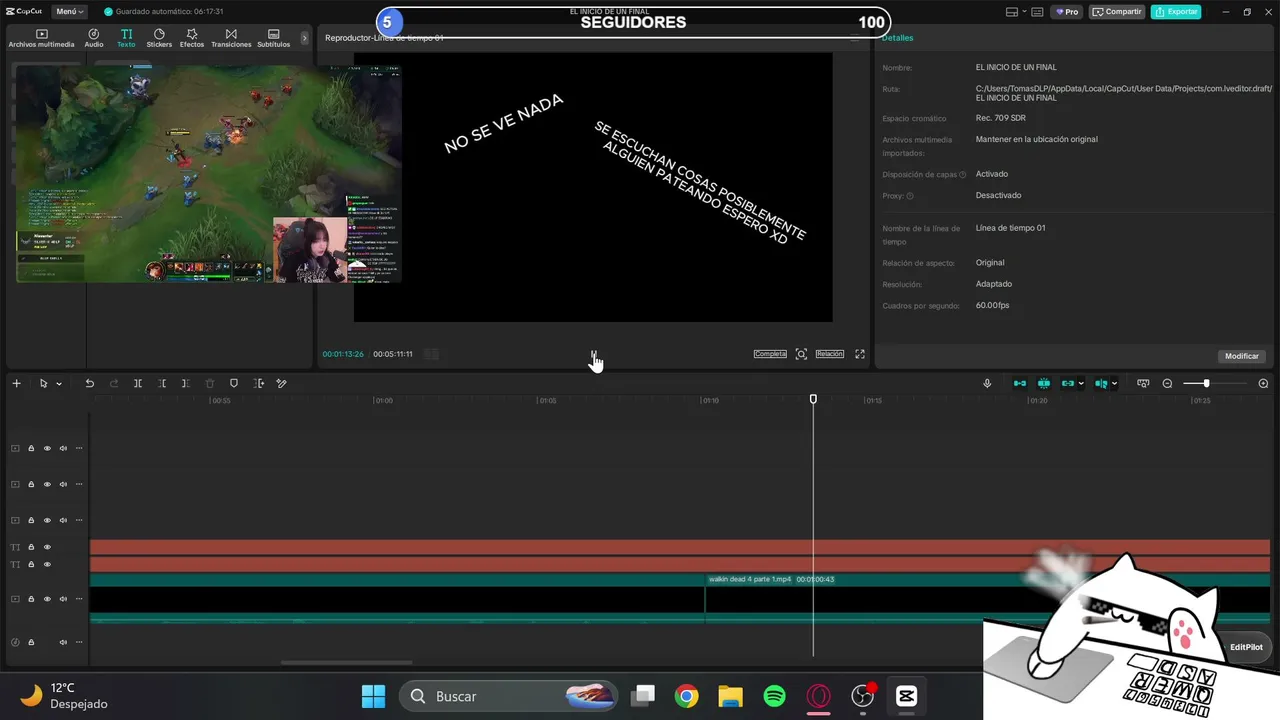
Task: Go to the Efectos tab
Action: coord(192,38)
